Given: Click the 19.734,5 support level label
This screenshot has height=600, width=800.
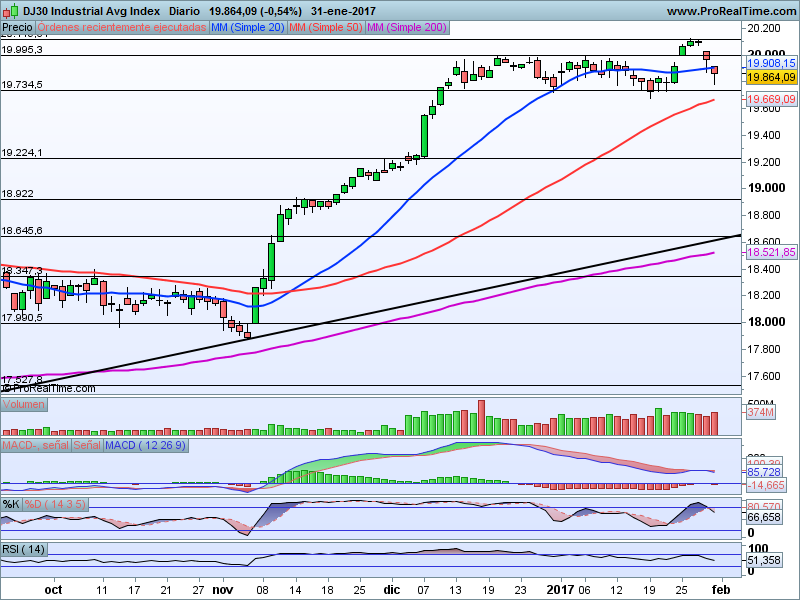Looking at the screenshot, I should (x=22, y=85).
